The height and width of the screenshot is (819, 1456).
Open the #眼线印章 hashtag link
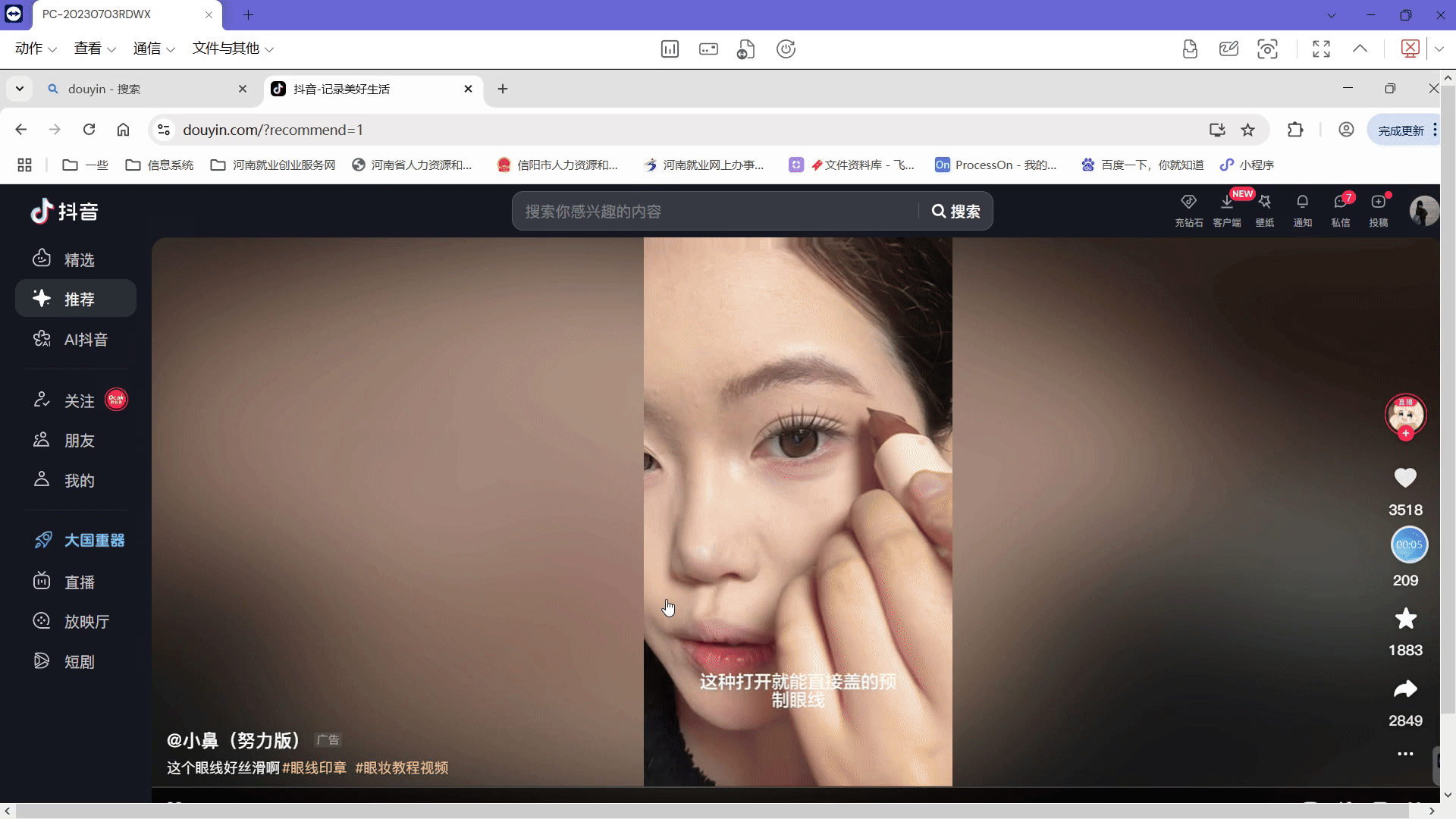pyautogui.click(x=314, y=768)
